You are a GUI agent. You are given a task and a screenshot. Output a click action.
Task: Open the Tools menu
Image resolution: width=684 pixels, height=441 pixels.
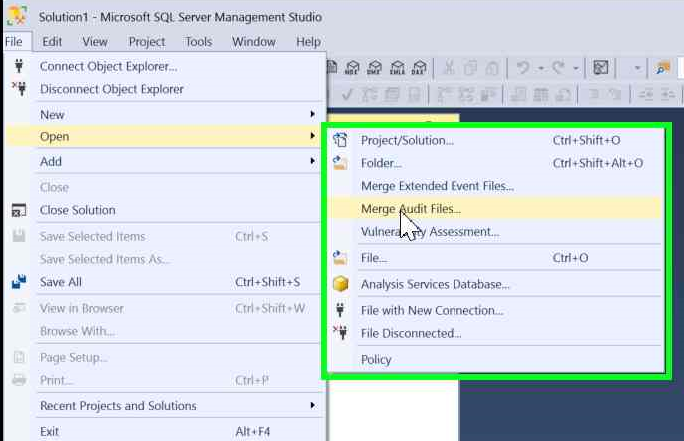[198, 41]
